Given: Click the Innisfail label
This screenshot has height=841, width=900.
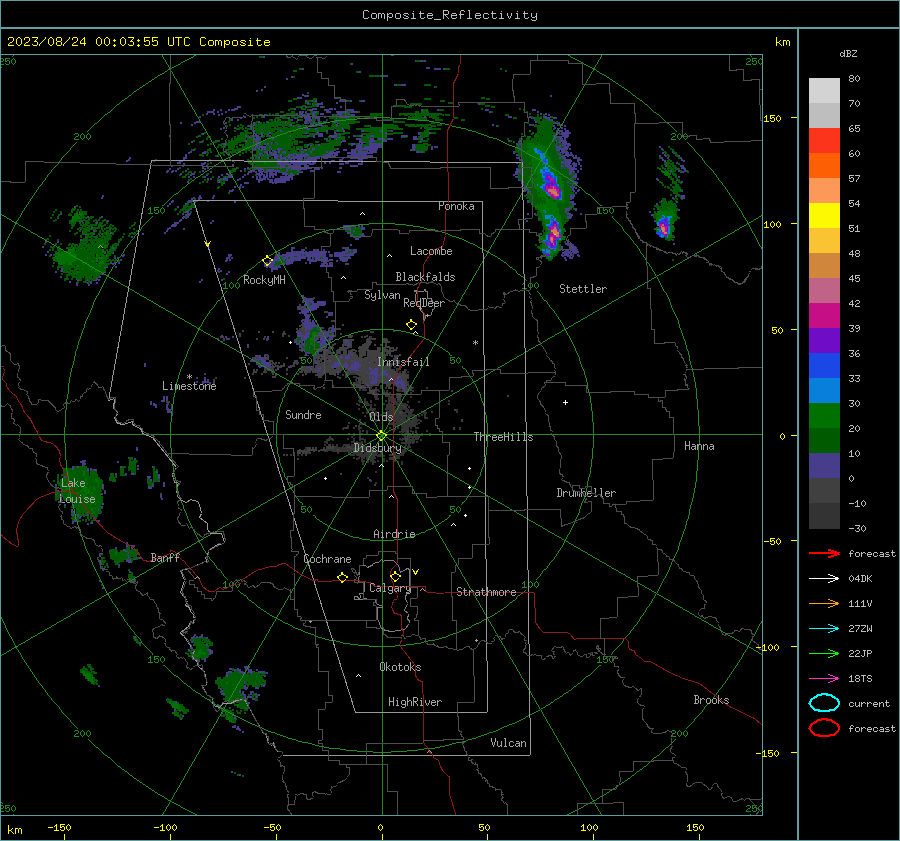Looking at the screenshot, I should (x=403, y=362).
